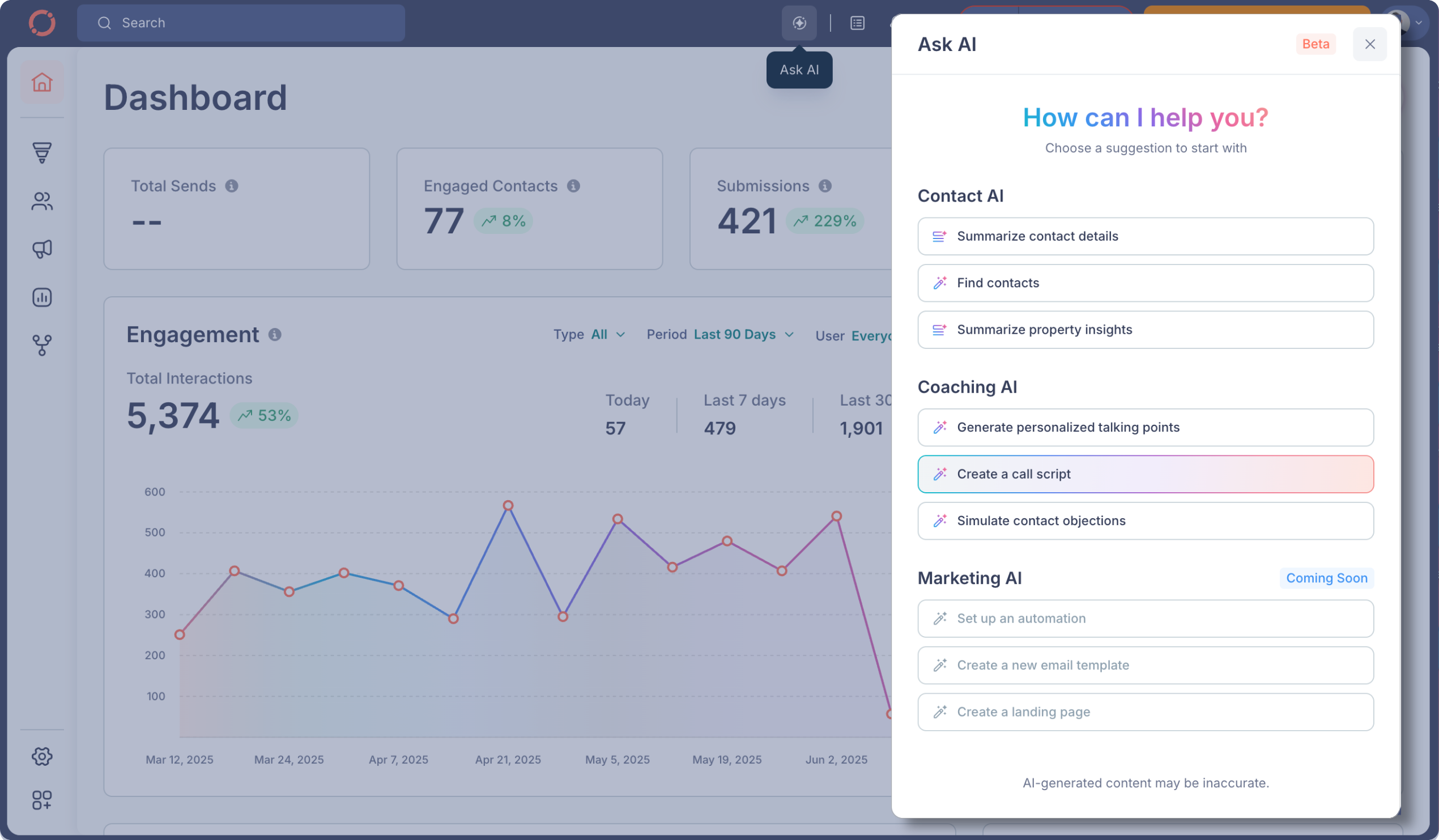This screenshot has height=840, width=1439.
Task: Choose Simulate contact objections under Coaching AI
Action: coord(1145,520)
